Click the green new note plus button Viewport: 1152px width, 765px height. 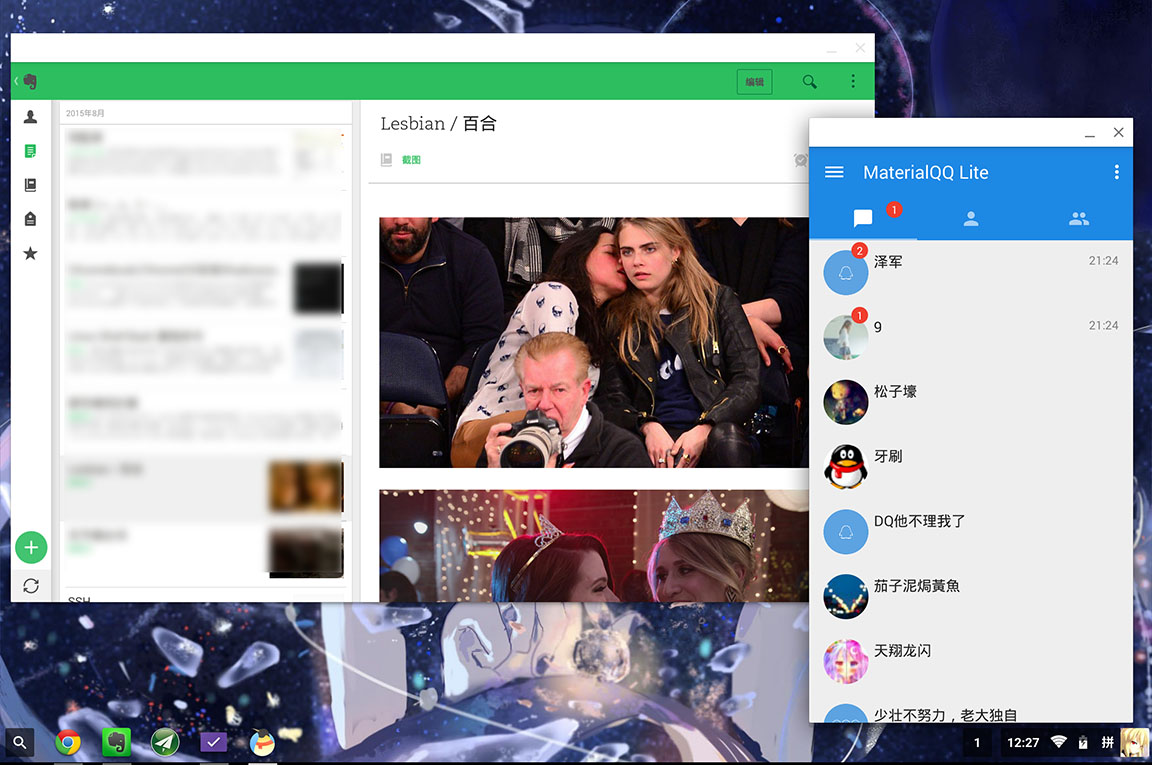click(x=31, y=547)
